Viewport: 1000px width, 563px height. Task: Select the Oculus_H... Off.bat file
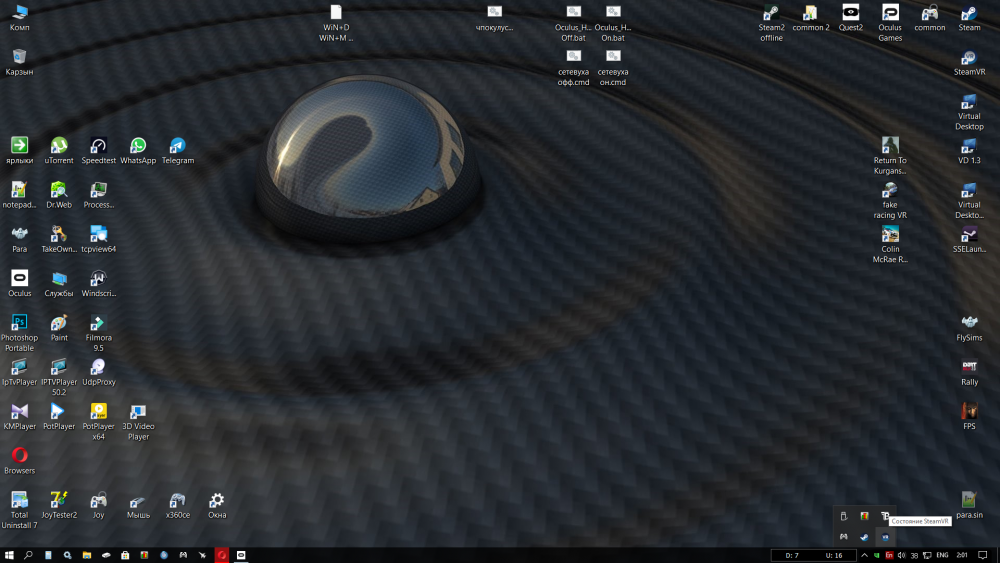coord(573,23)
